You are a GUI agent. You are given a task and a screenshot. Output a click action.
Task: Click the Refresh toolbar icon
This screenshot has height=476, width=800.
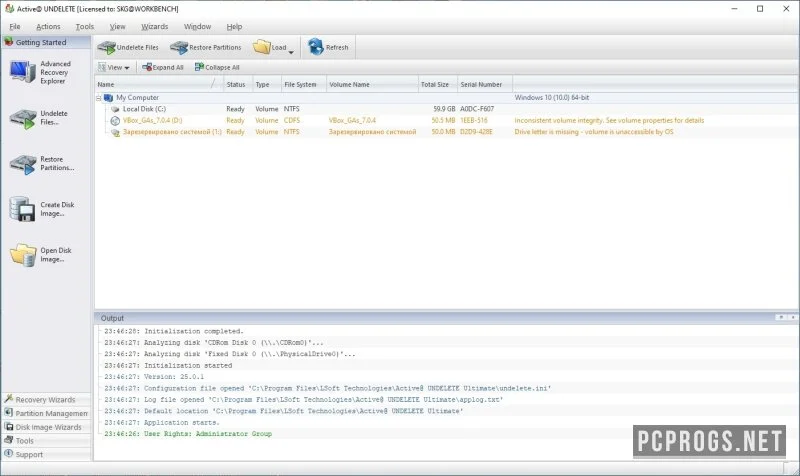[316, 47]
